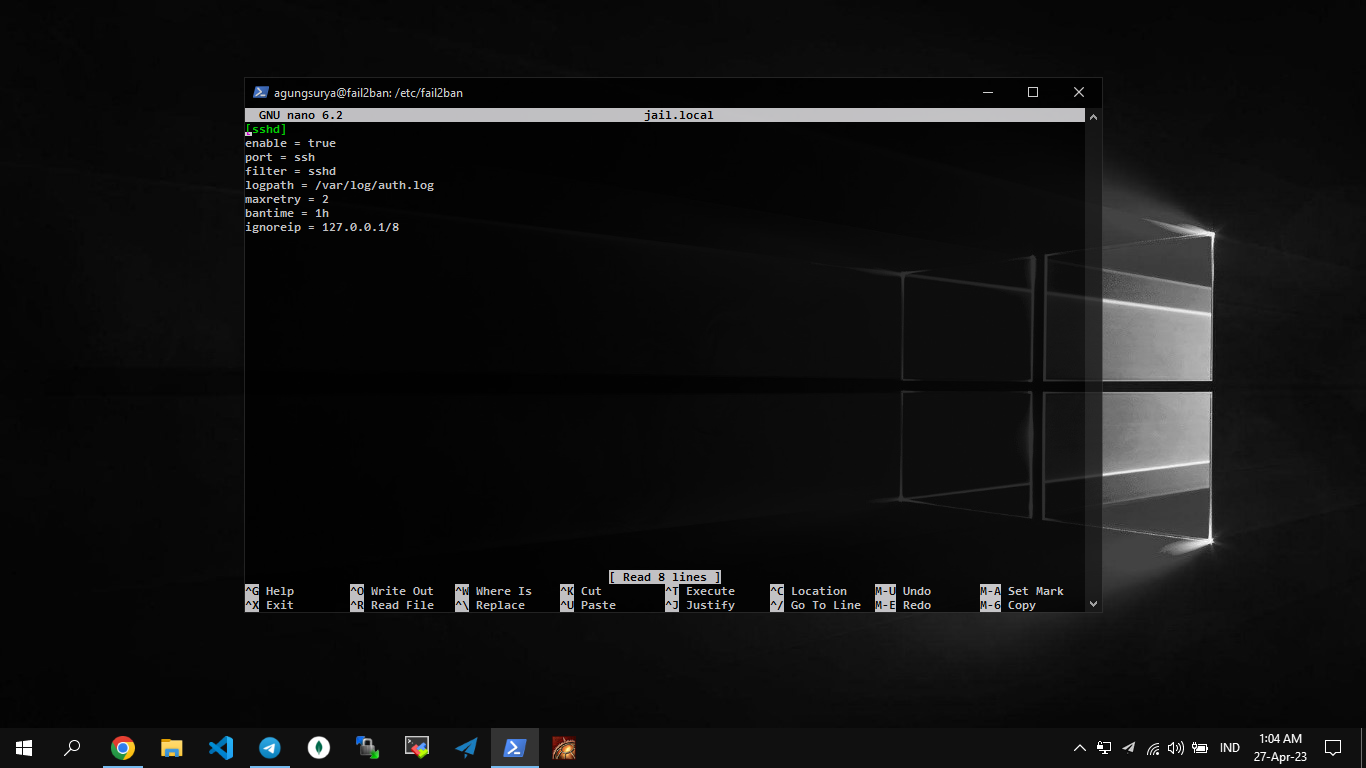1366x768 pixels.
Task: Open MongoDB Compass taskbar icon
Action: point(318,748)
